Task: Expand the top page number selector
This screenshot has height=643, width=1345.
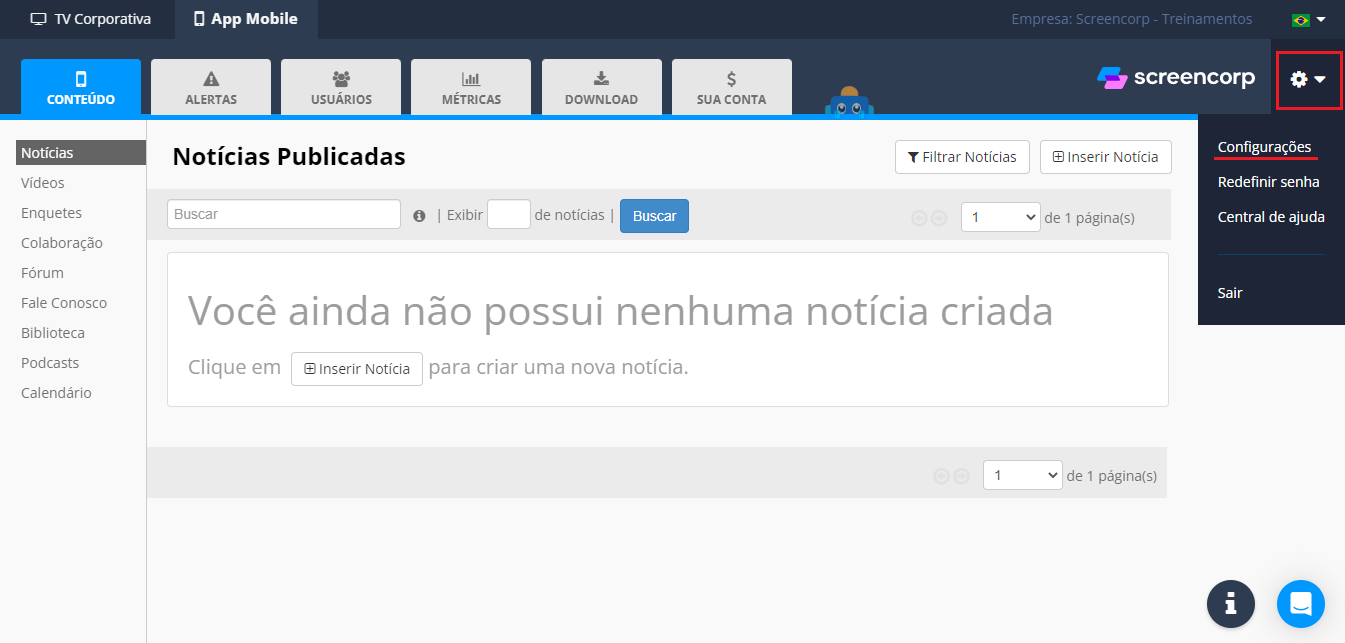Action: tap(1001, 217)
